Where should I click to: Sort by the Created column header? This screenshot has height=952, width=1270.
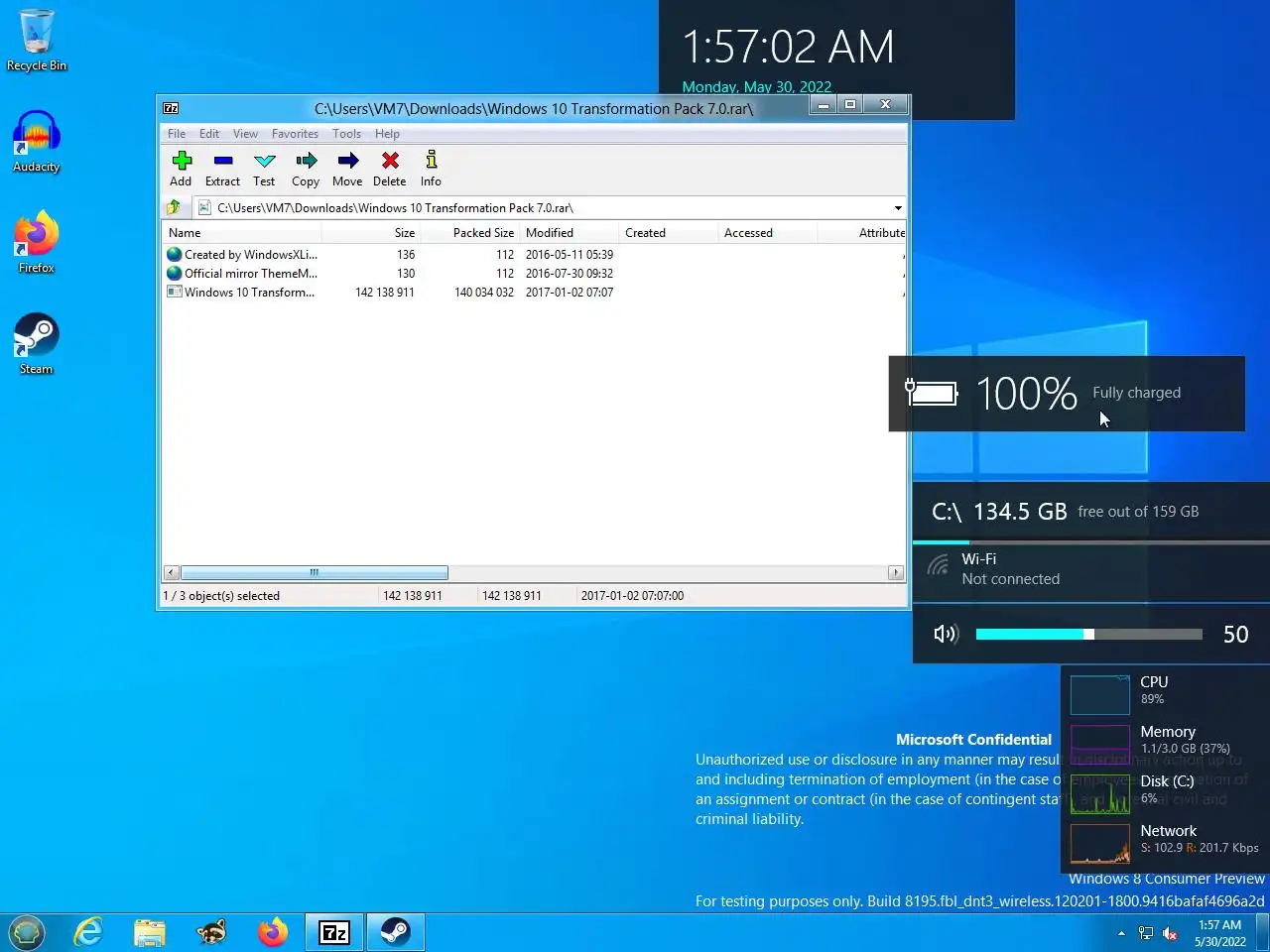point(669,233)
